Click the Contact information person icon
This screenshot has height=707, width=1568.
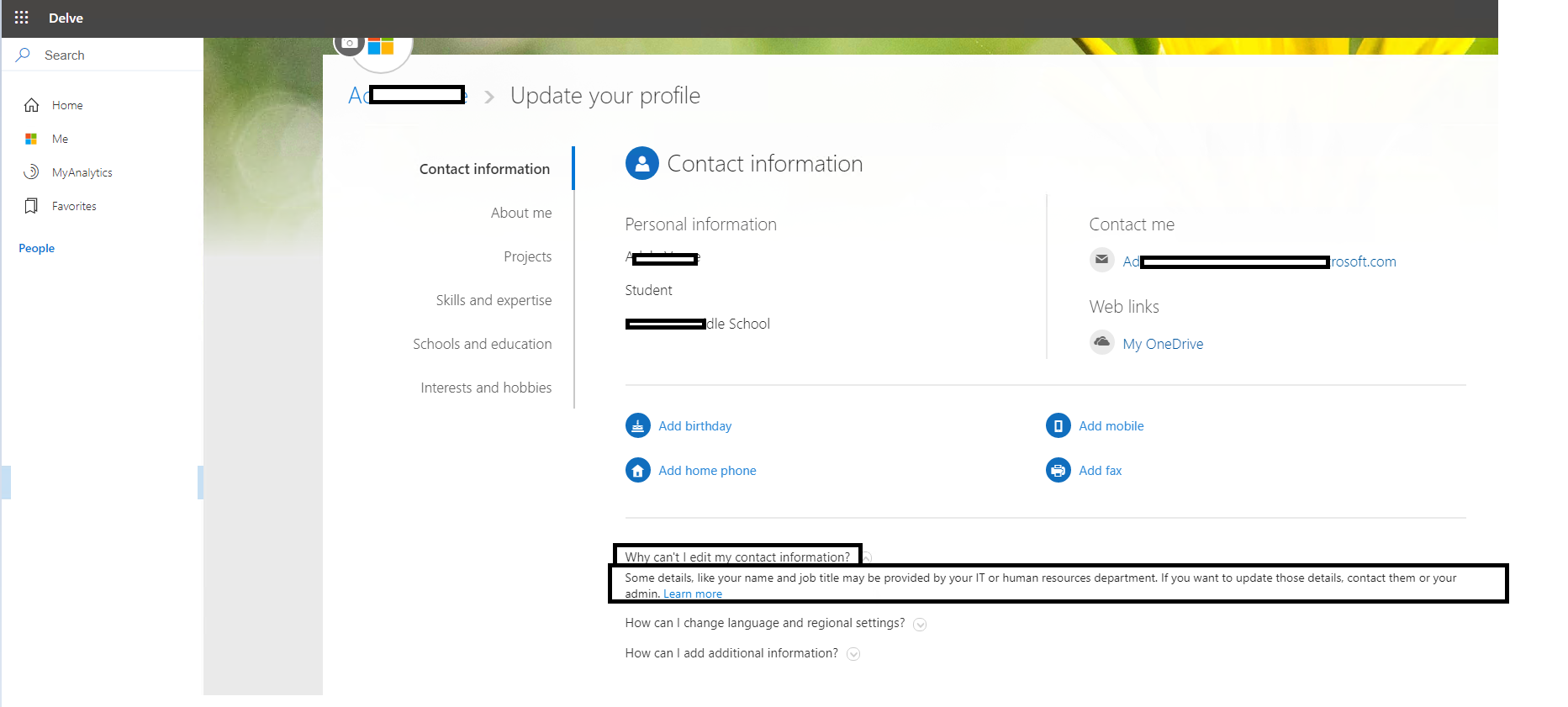click(x=641, y=163)
